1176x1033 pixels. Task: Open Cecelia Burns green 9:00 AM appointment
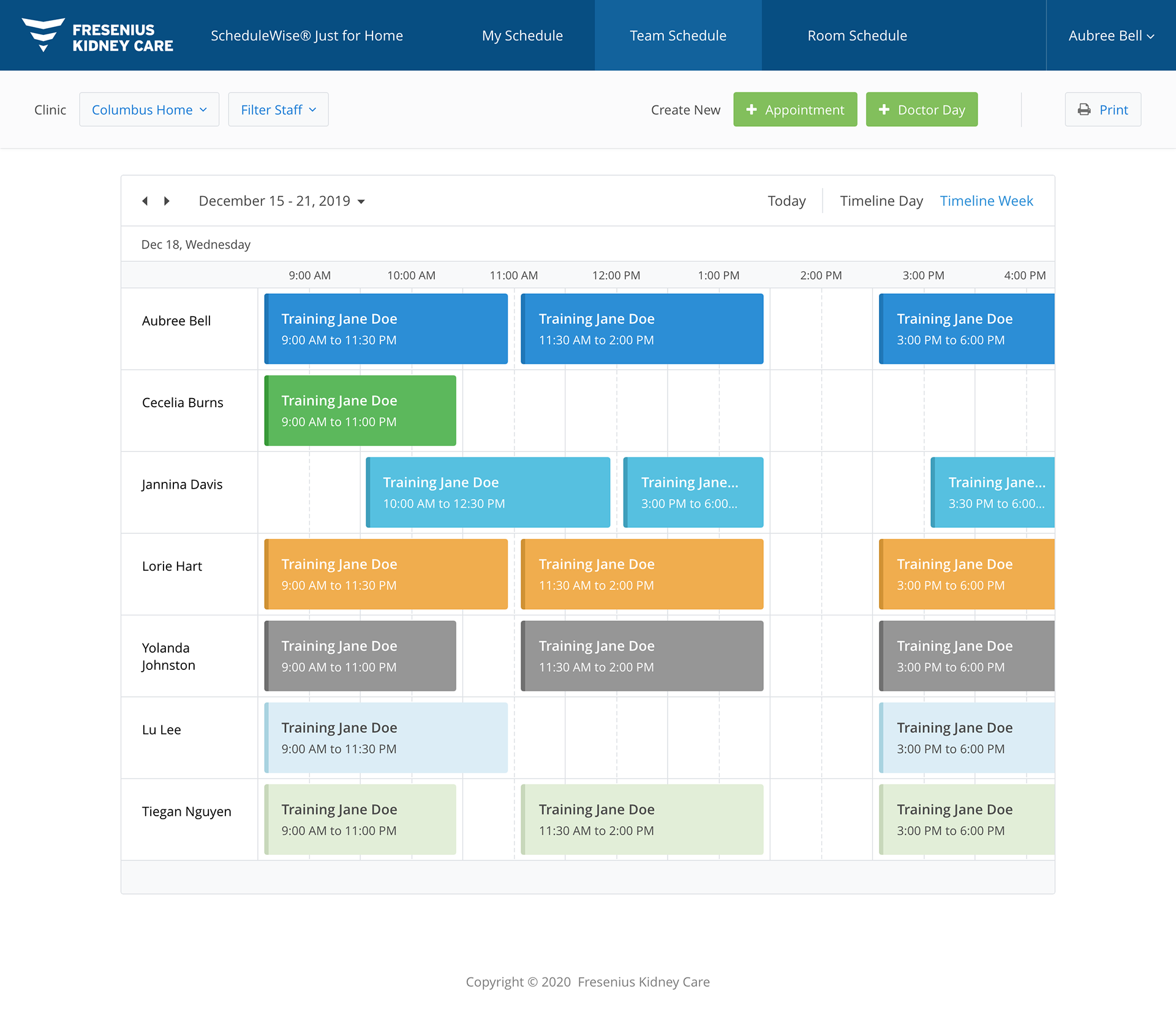tap(360, 410)
